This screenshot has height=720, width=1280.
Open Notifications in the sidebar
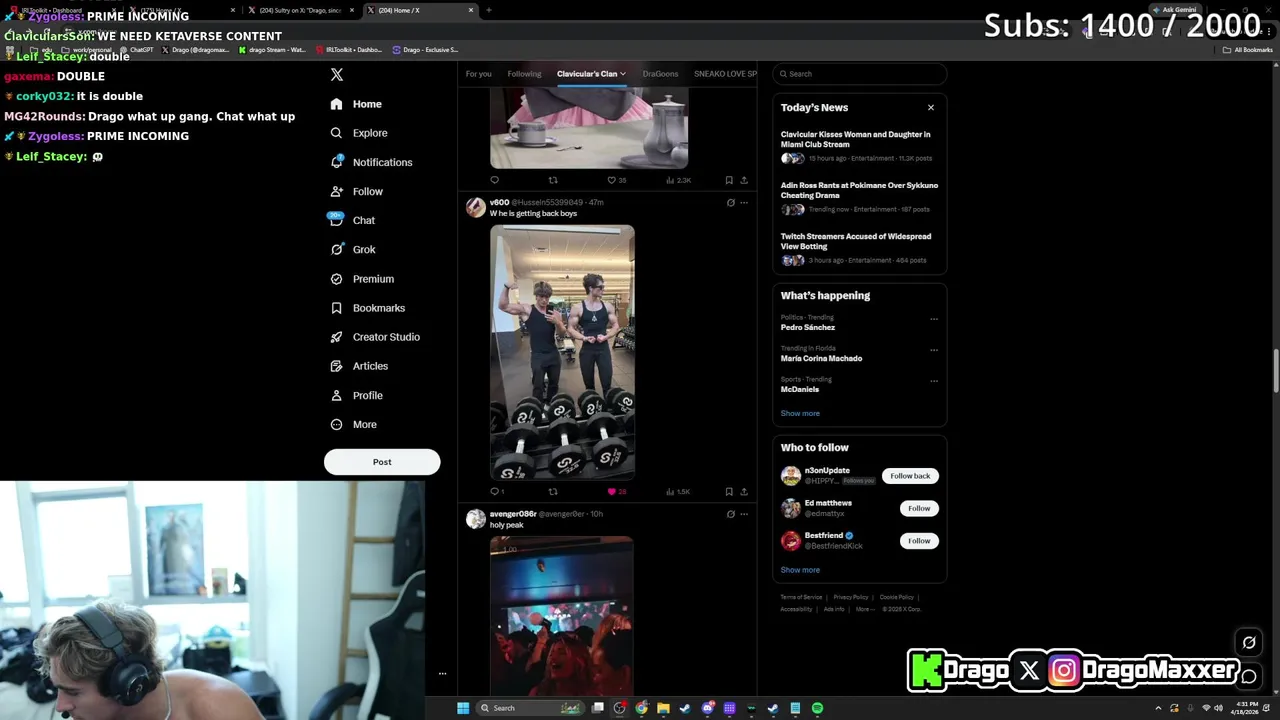pos(370,162)
